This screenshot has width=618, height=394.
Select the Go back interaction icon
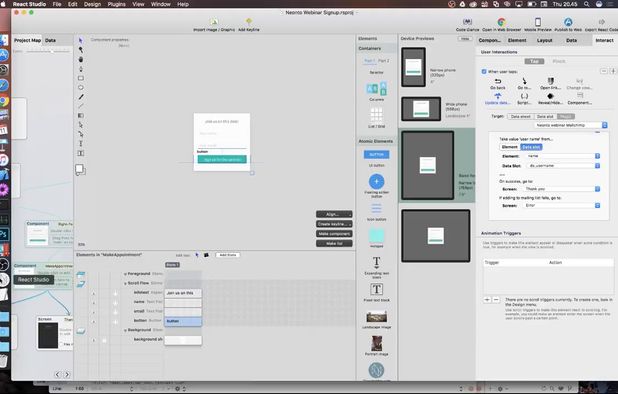(x=498, y=81)
